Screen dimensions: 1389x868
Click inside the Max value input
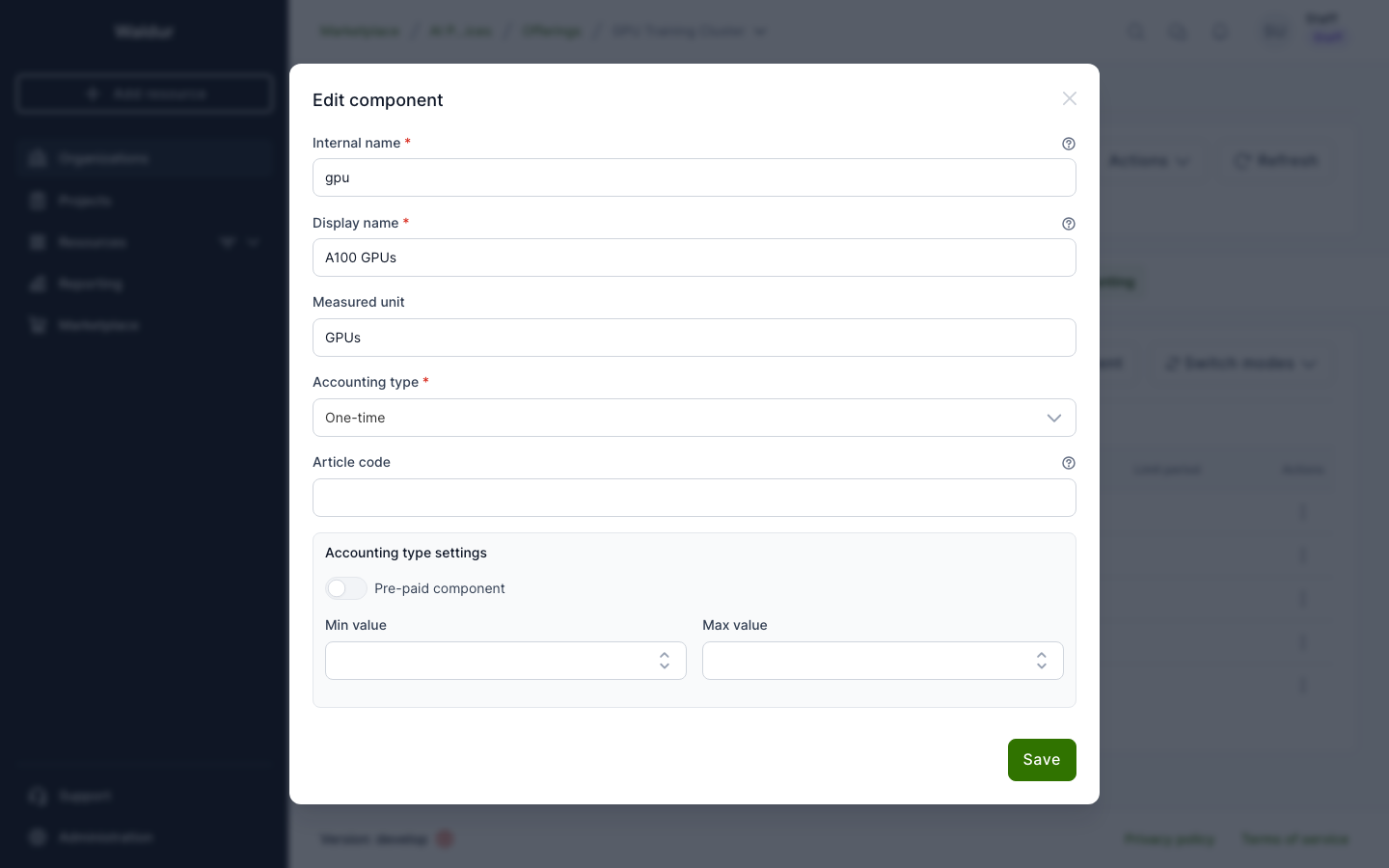point(864,661)
